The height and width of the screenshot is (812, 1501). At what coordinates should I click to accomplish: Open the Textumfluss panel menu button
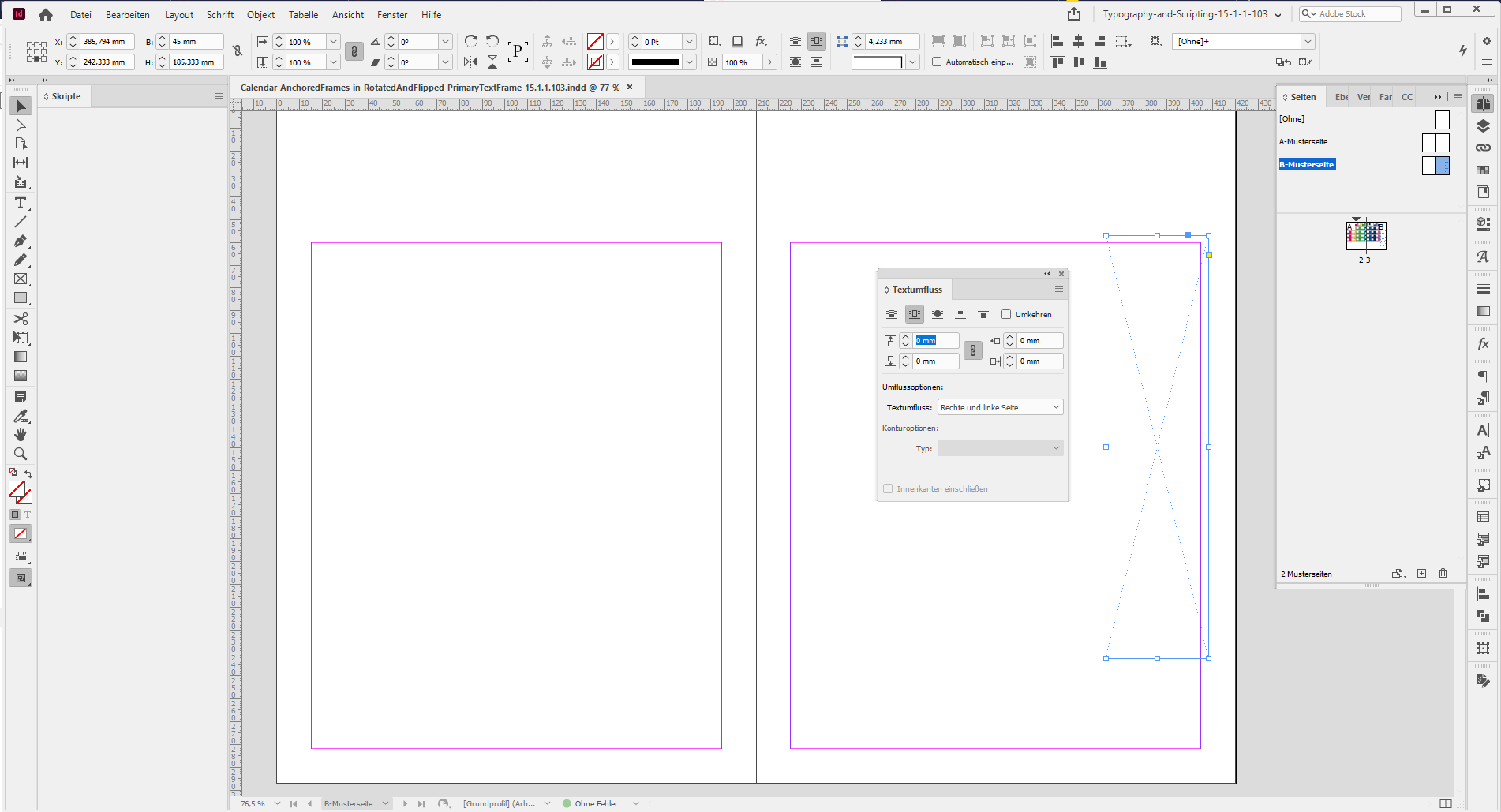1058,290
